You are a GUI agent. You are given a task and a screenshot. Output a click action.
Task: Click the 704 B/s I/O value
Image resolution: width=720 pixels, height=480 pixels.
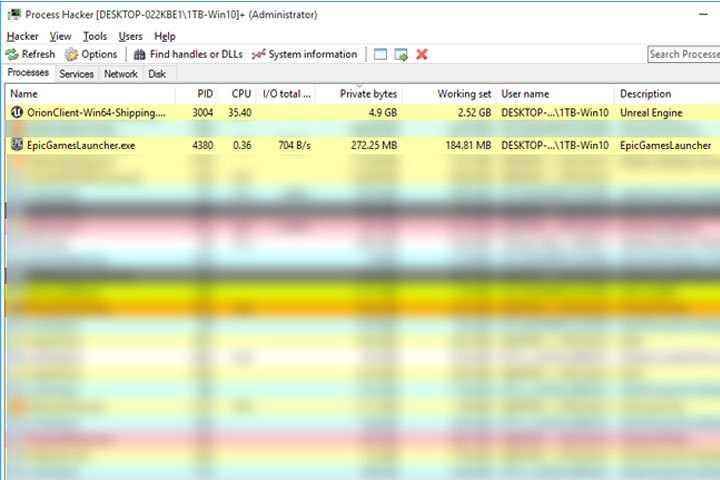(x=294, y=145)
